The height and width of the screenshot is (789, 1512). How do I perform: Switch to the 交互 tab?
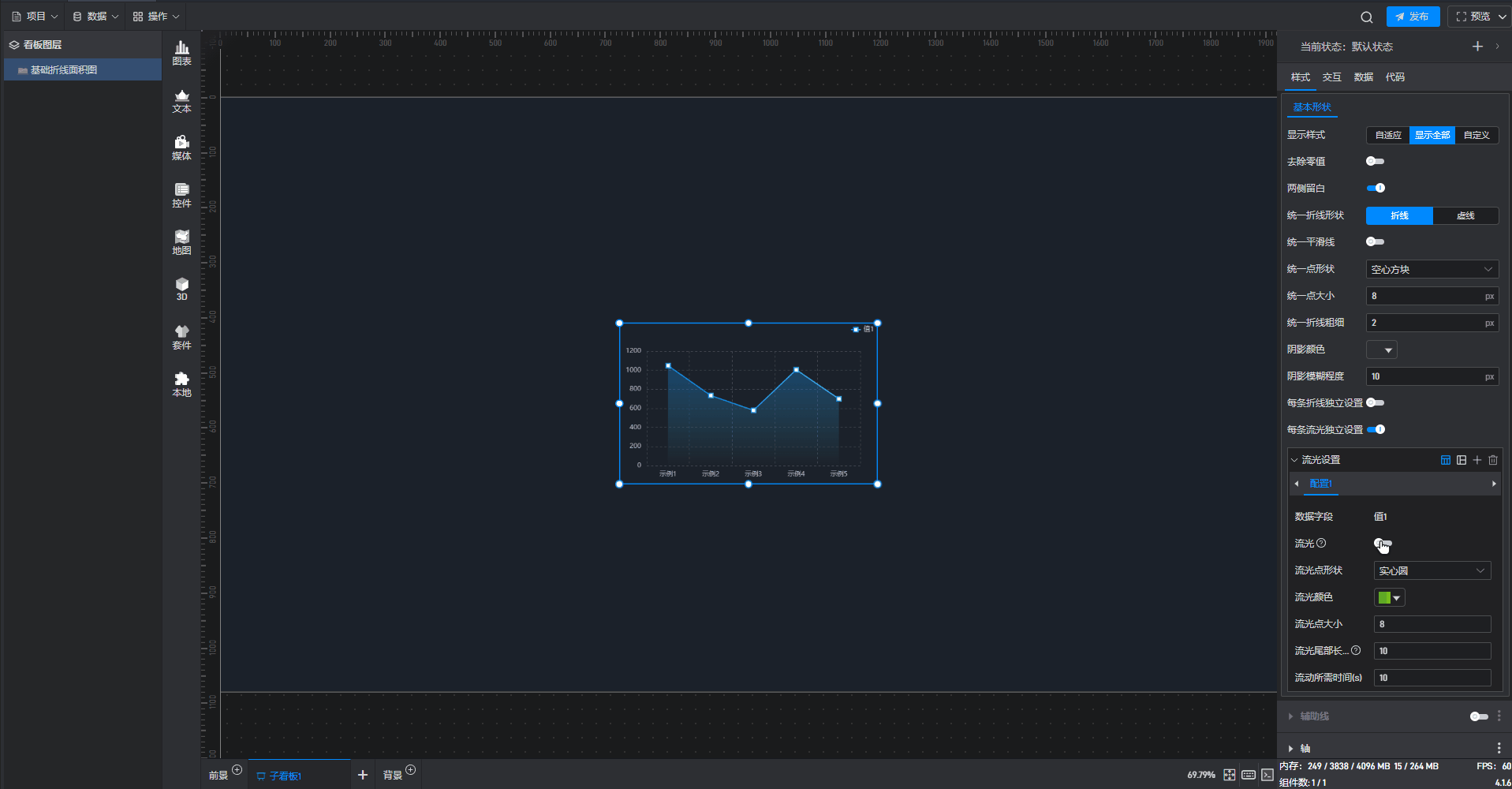1331,77
